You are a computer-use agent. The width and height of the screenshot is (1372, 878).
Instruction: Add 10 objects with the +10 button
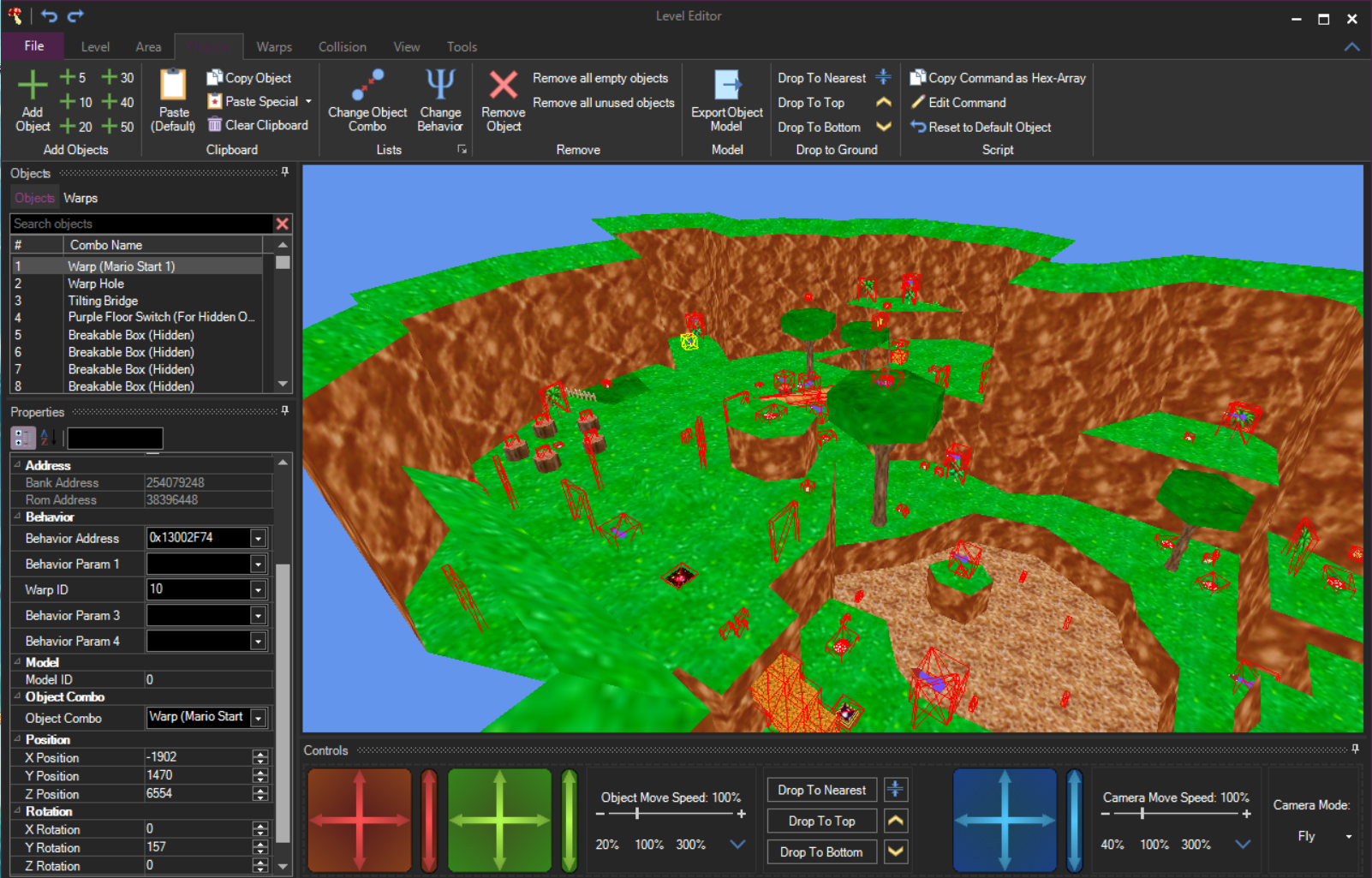[75, 102]
